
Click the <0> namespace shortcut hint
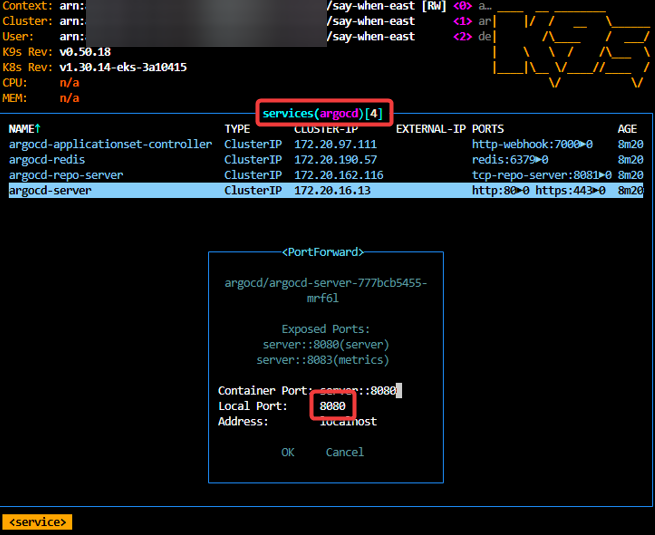coord(462,6)
